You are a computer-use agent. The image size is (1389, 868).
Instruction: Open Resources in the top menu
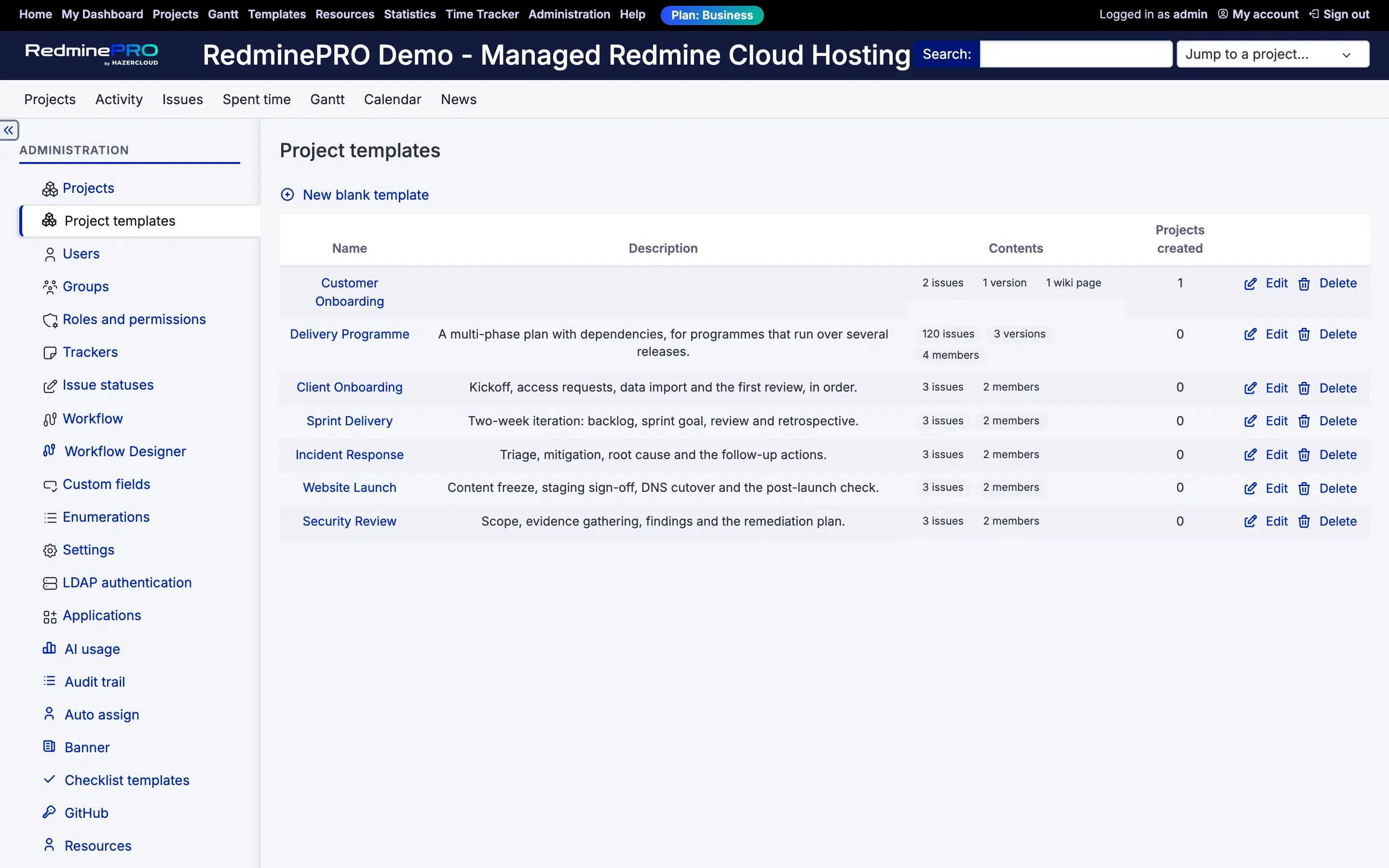pyautogui.click(x=345, y=14)
